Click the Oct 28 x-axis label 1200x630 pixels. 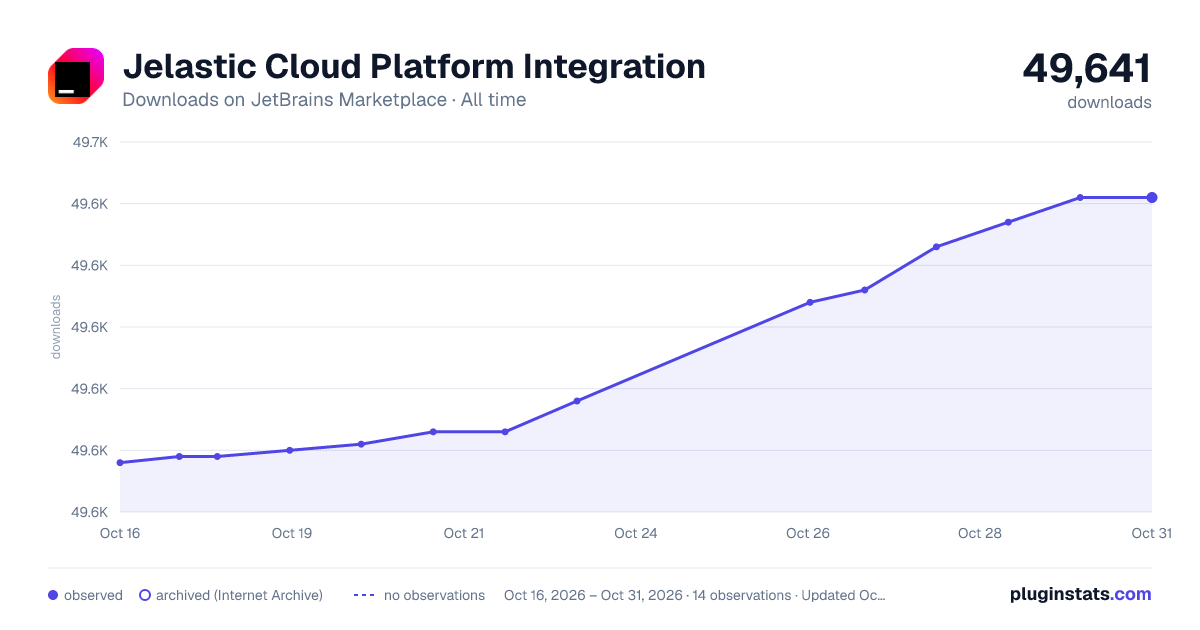[980, 533]
